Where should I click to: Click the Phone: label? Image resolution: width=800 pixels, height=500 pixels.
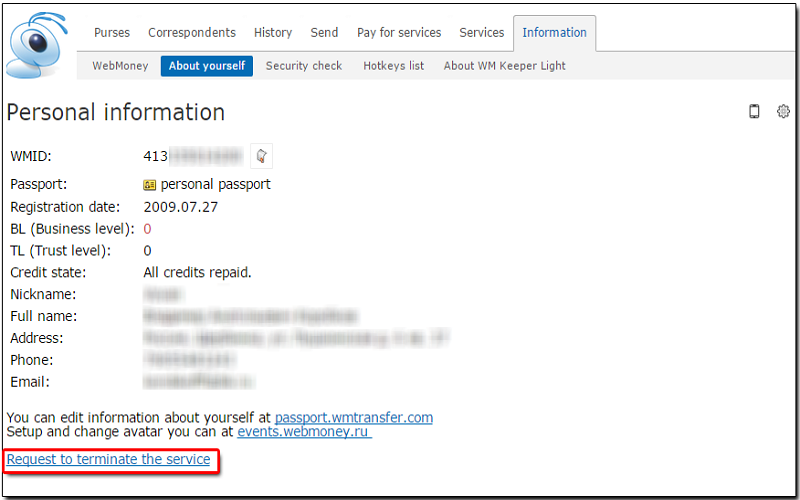click(32, 360)
